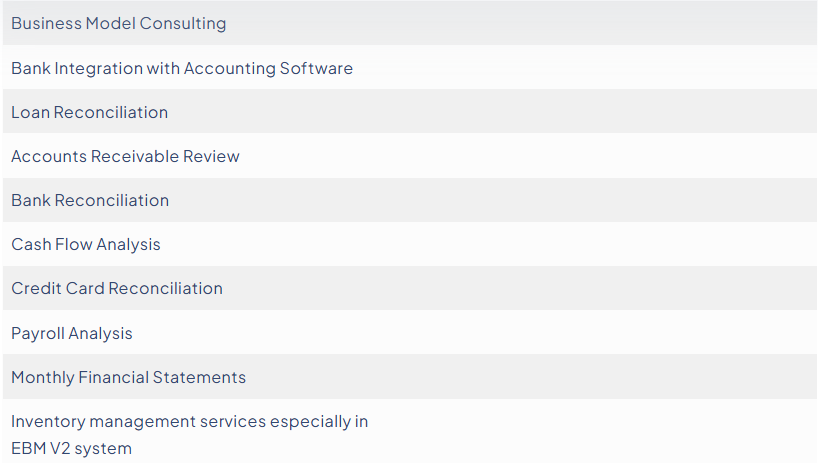Image resolution: width=818 pixels, height=463 pixels.
Task: Pick the Credit Card Reconciliation item
Action: click(410, 288)
